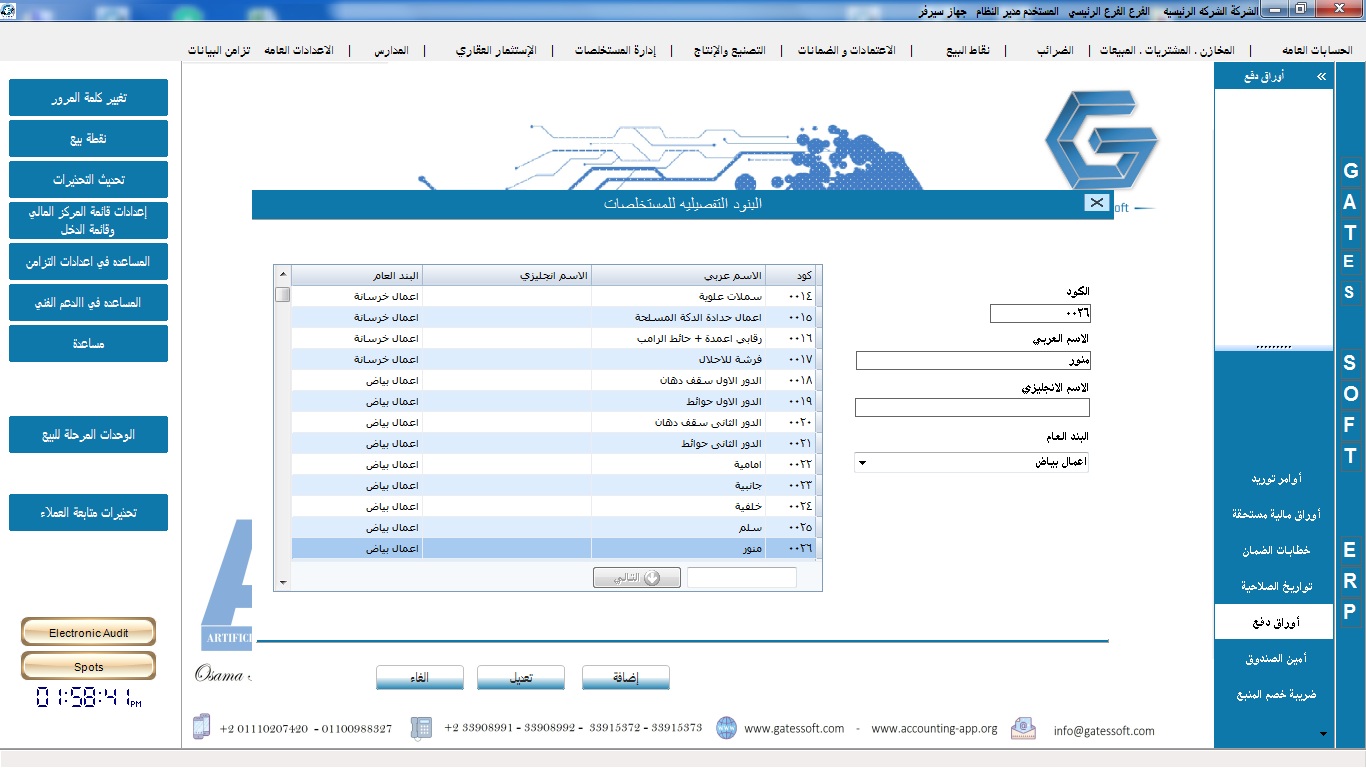Open the الاعدادات العامه menu
The image size is (1366, 768).
click(x=298, y=50)
